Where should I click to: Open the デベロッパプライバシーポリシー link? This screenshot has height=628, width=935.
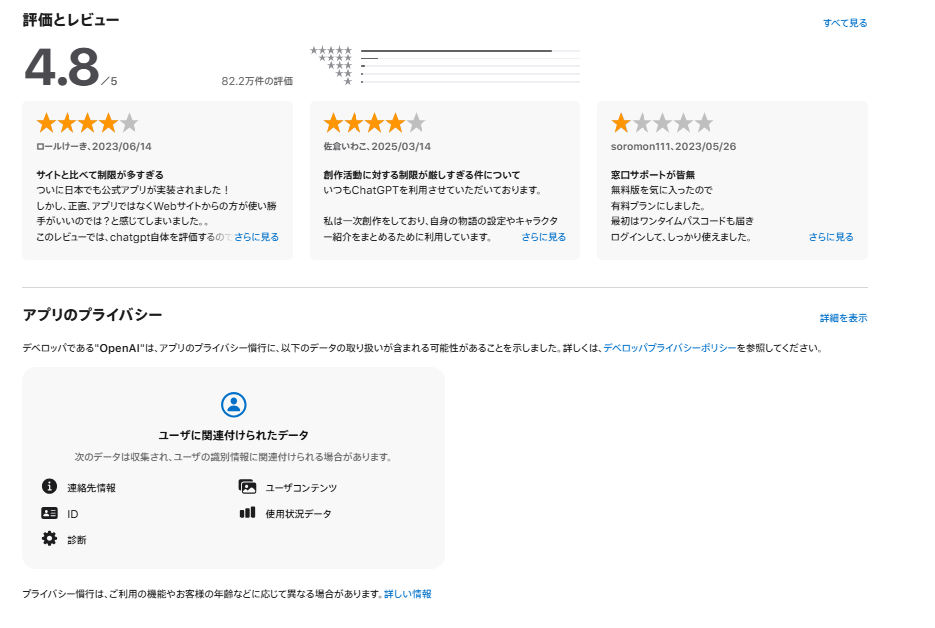point(670,348)
